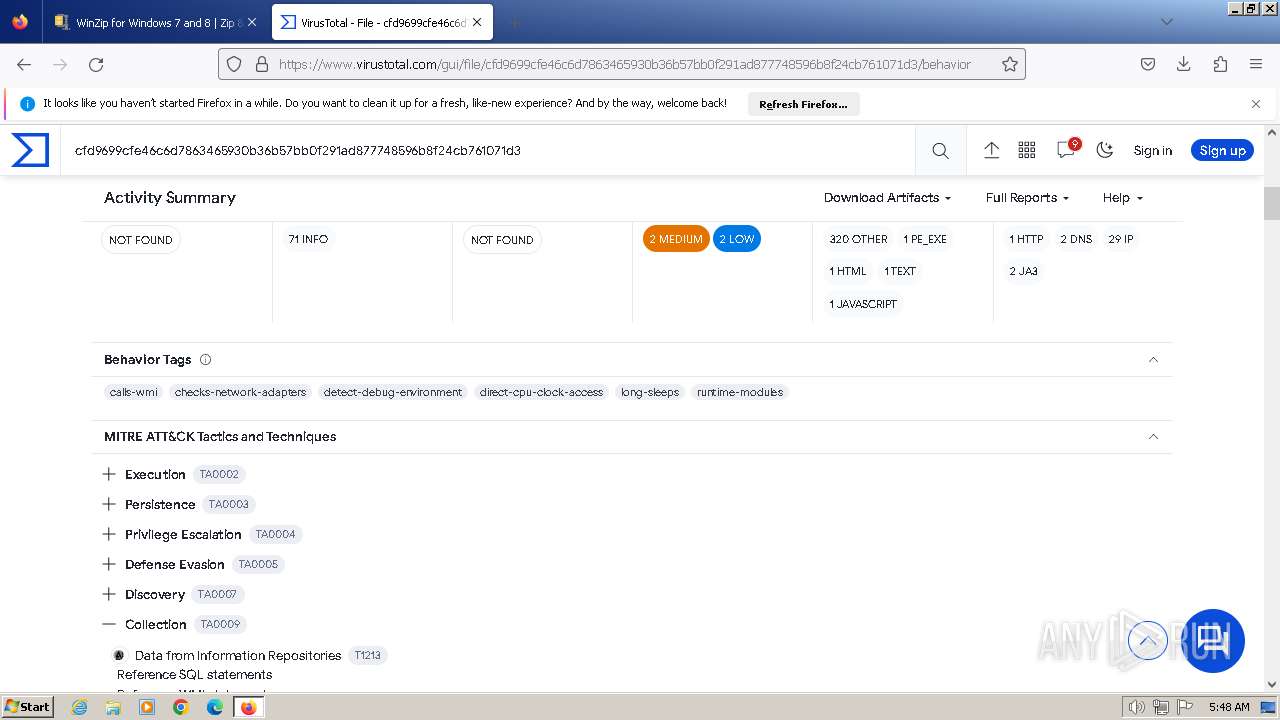This screenshot has height=720, width=1280.
Task: Open Edge from the taskbar
Action: [215, 707]
